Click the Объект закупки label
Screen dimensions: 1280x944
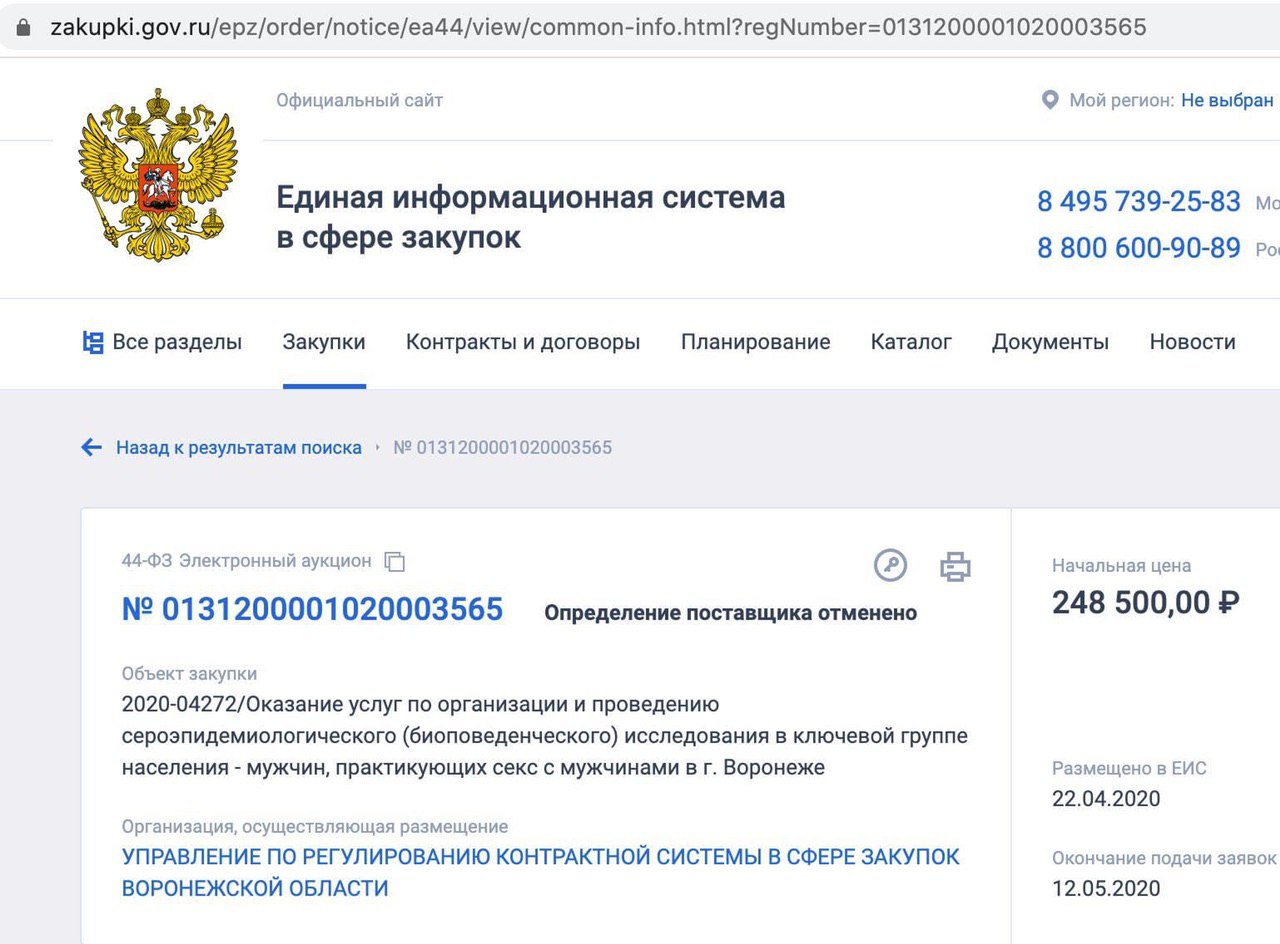point(189,674)
